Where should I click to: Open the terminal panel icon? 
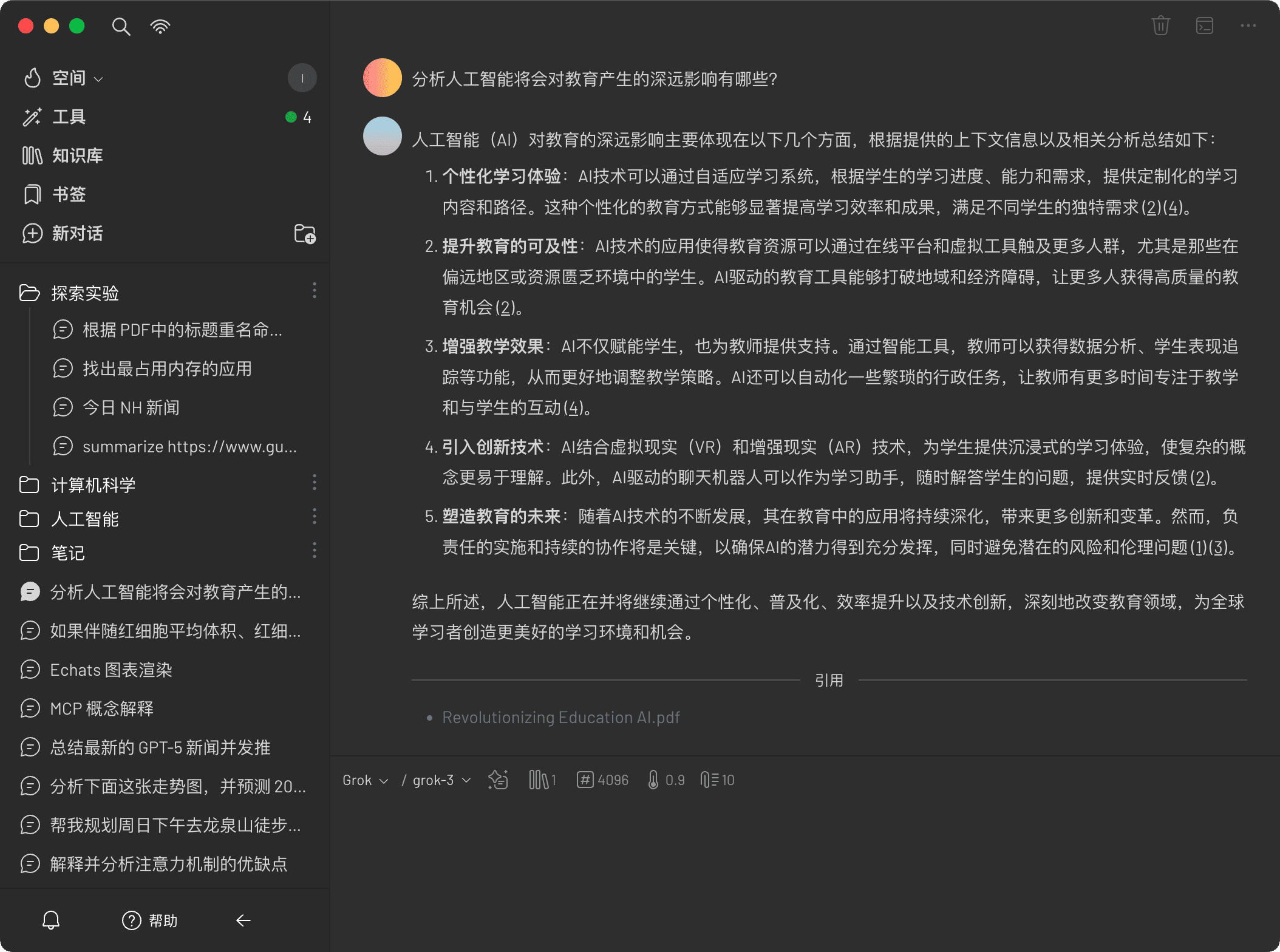point(1204,26)
